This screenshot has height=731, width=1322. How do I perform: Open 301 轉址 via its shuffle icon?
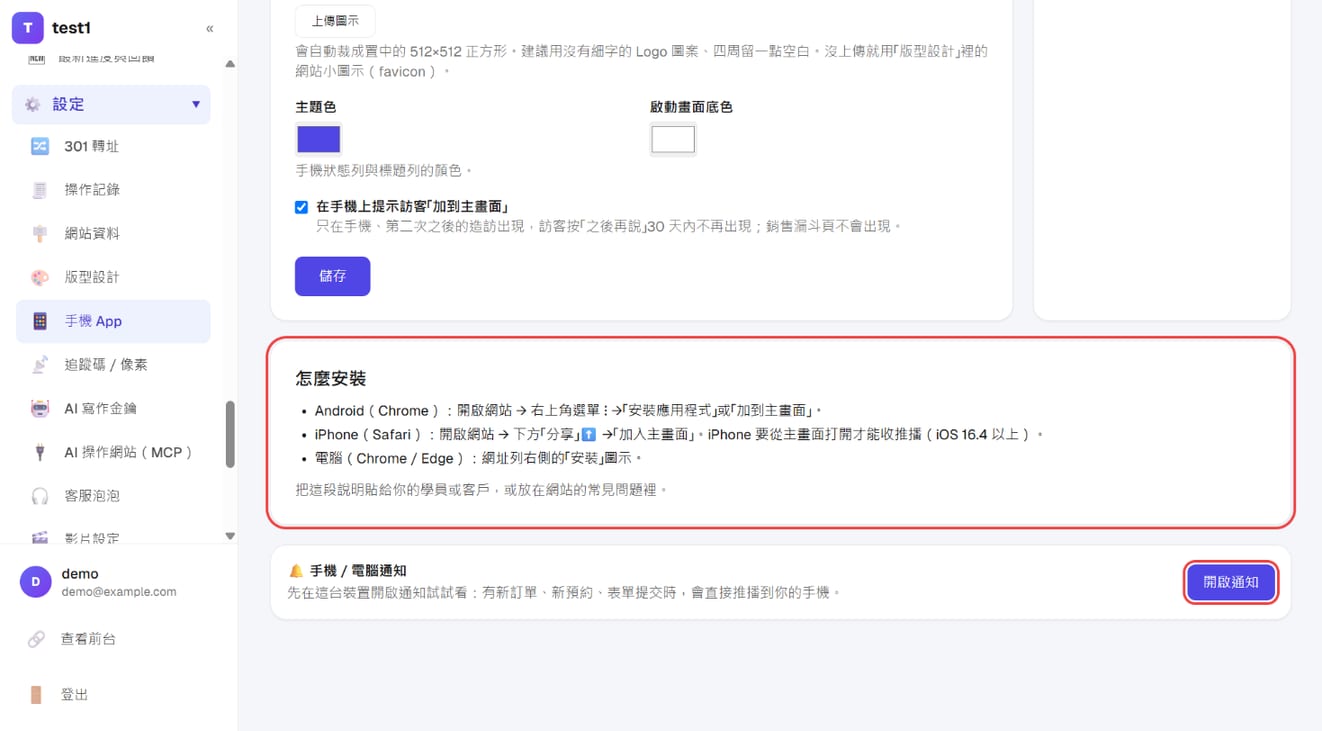click(40, 146)
